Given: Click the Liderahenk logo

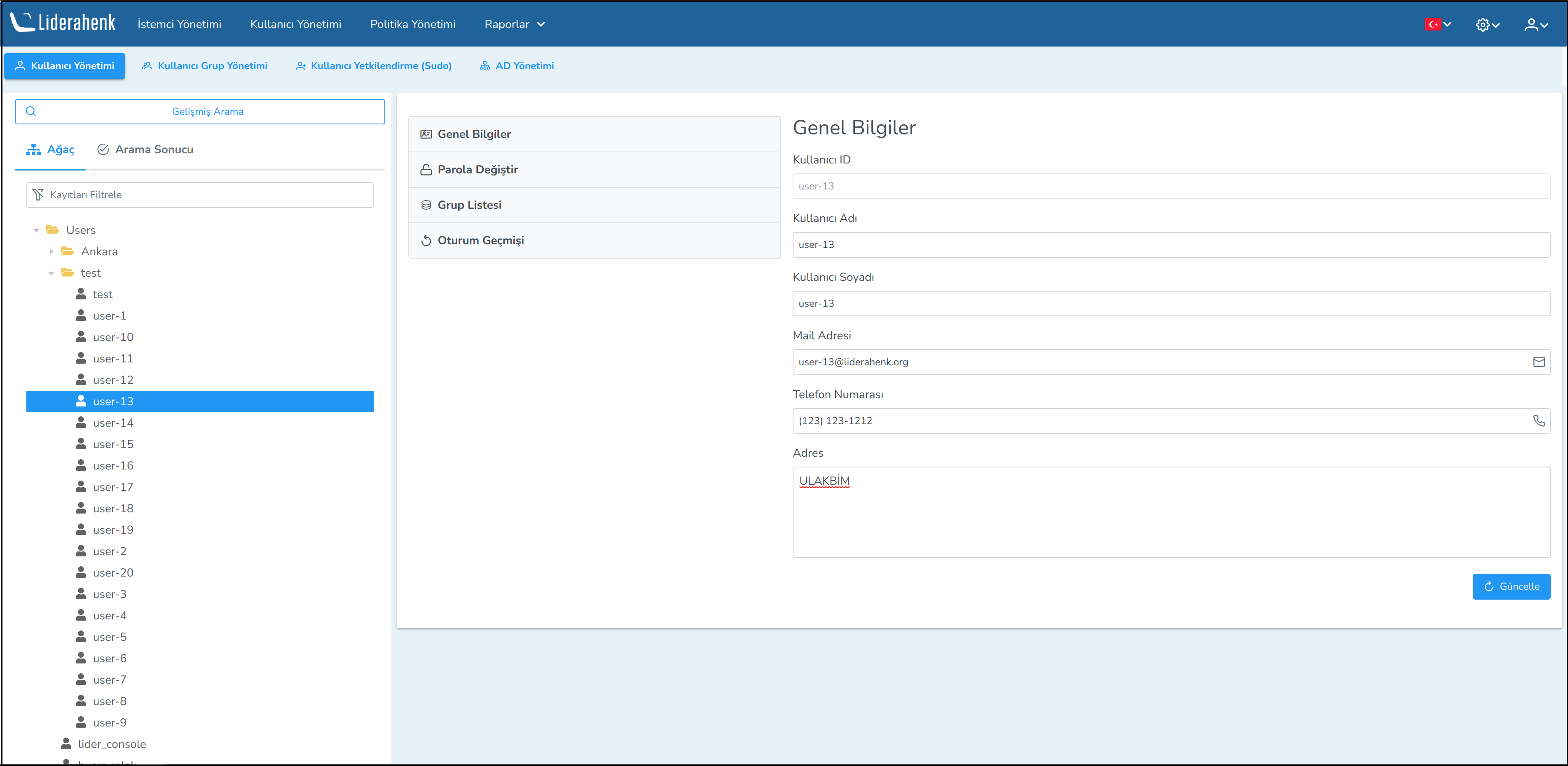Looking at the screenshot, I should click(x=63, y=23).
